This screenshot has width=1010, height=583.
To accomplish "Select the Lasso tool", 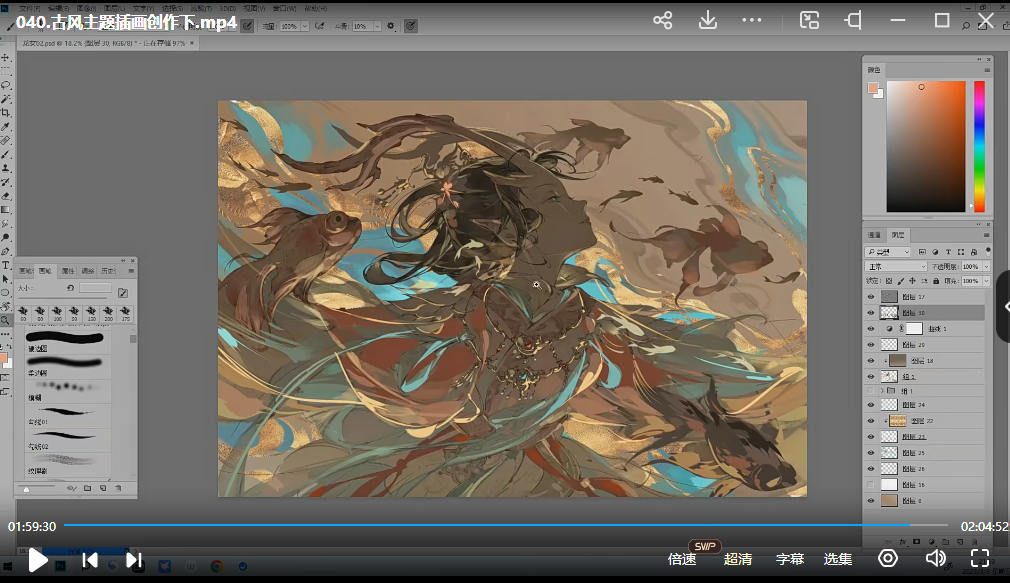I will pos(6,86).
